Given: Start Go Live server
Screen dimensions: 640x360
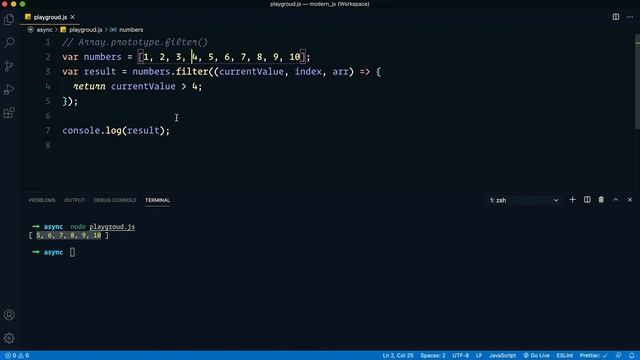Looking at the screenshot, I should point(536,356).
